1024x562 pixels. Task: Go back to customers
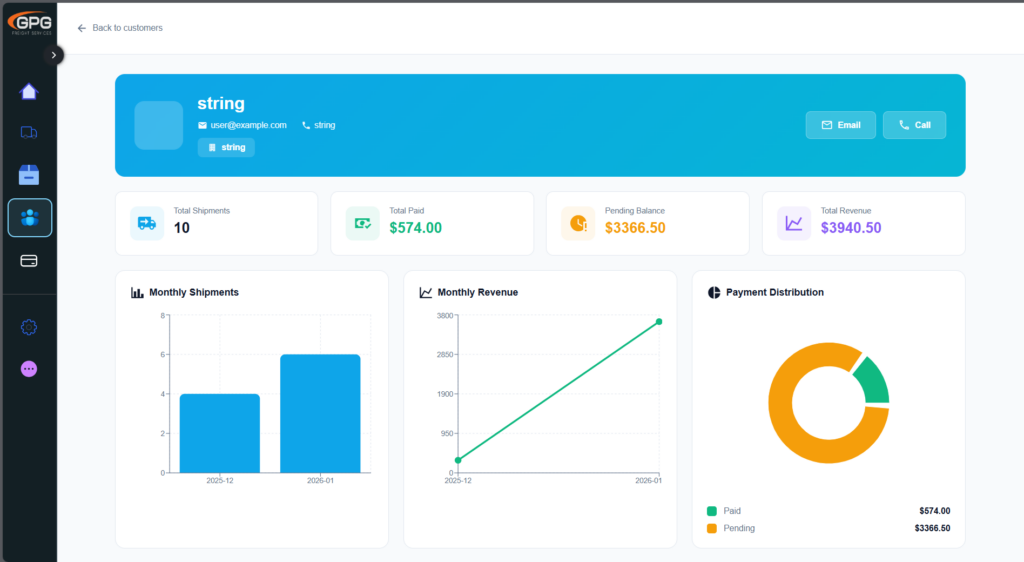click(x=119, y=28)
